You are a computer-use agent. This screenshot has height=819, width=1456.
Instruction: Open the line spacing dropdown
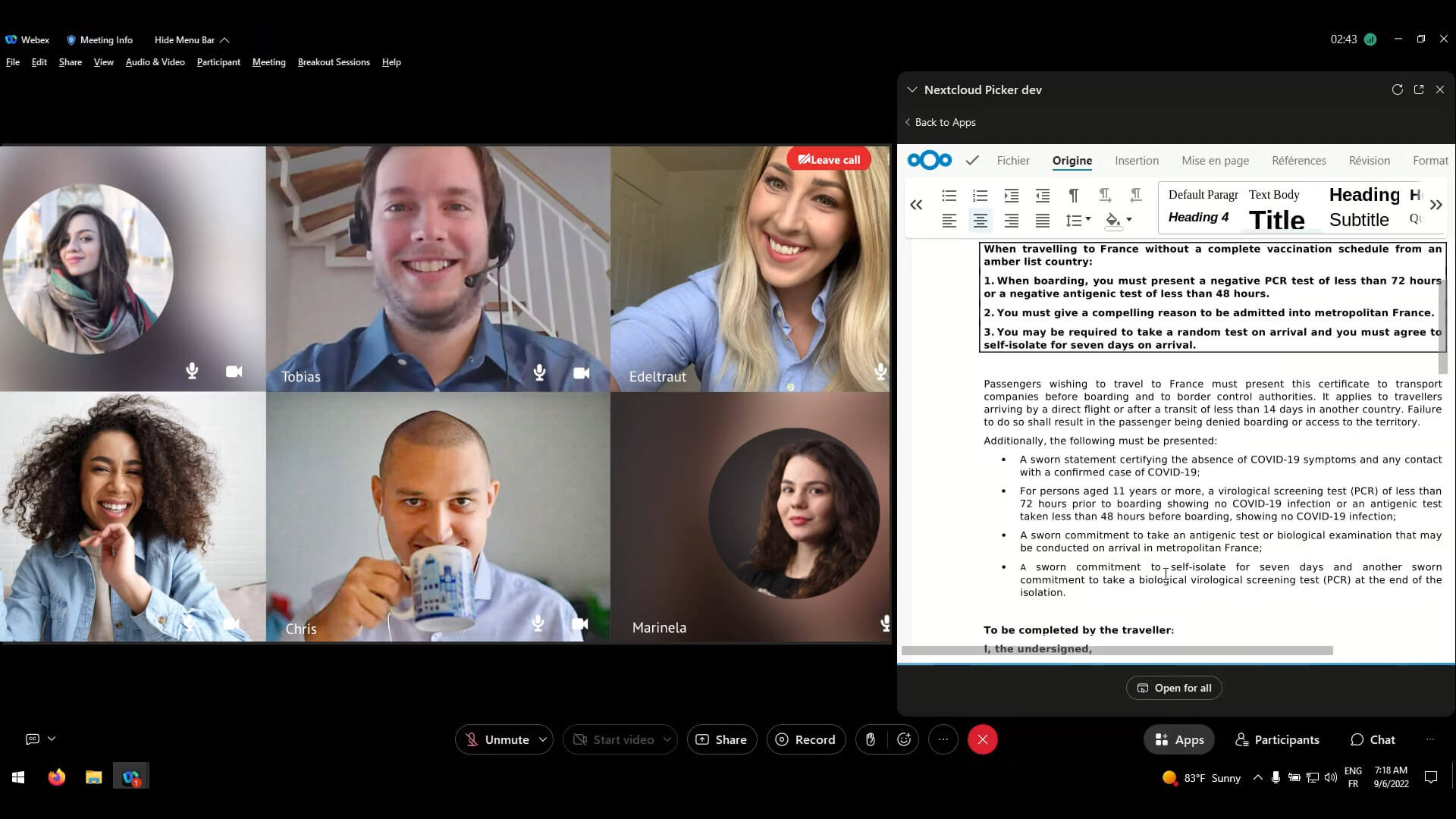point(1075,221)
